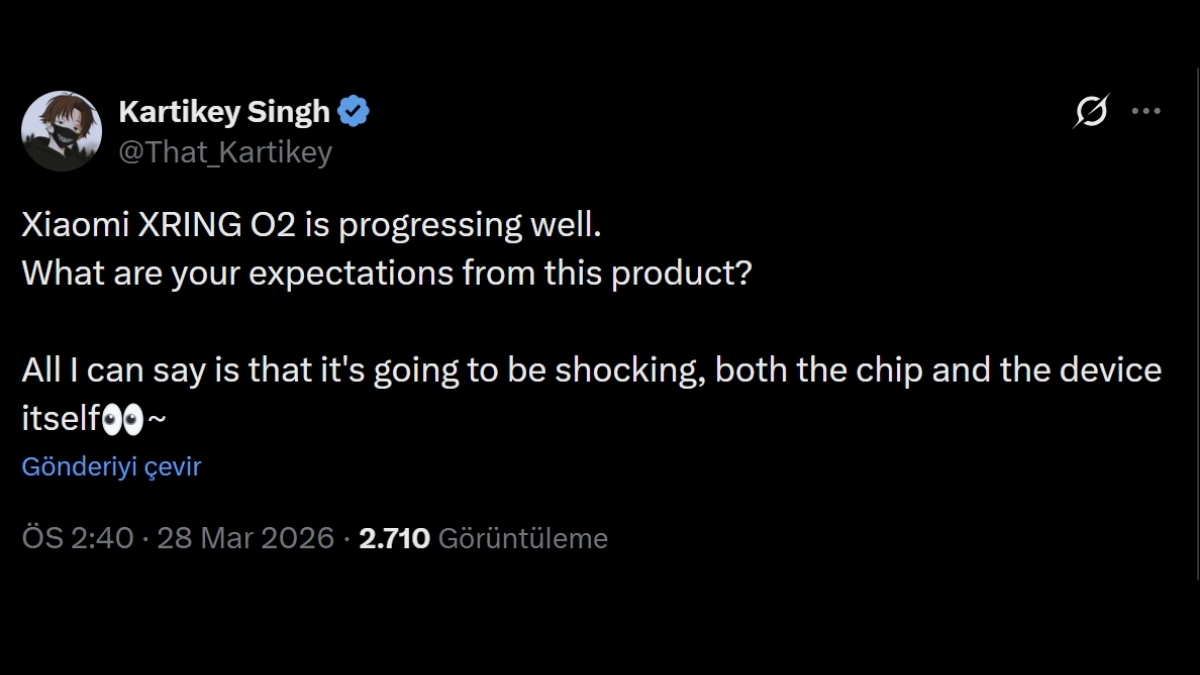Open the @That_Kartikey handle link
The width and height of the screenshot is (1200, 675).
coord(225,152)
